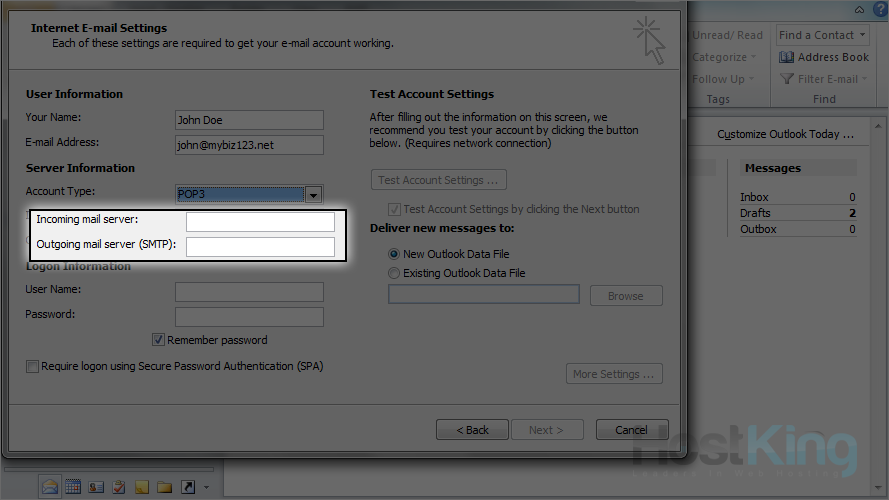Click the Cancel button

coord(631,430)
